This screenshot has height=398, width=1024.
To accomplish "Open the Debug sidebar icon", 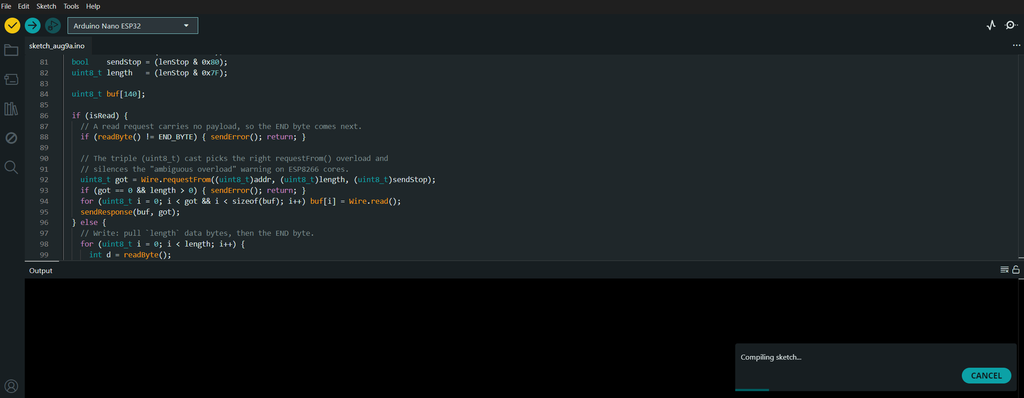I will coord(11,138).
